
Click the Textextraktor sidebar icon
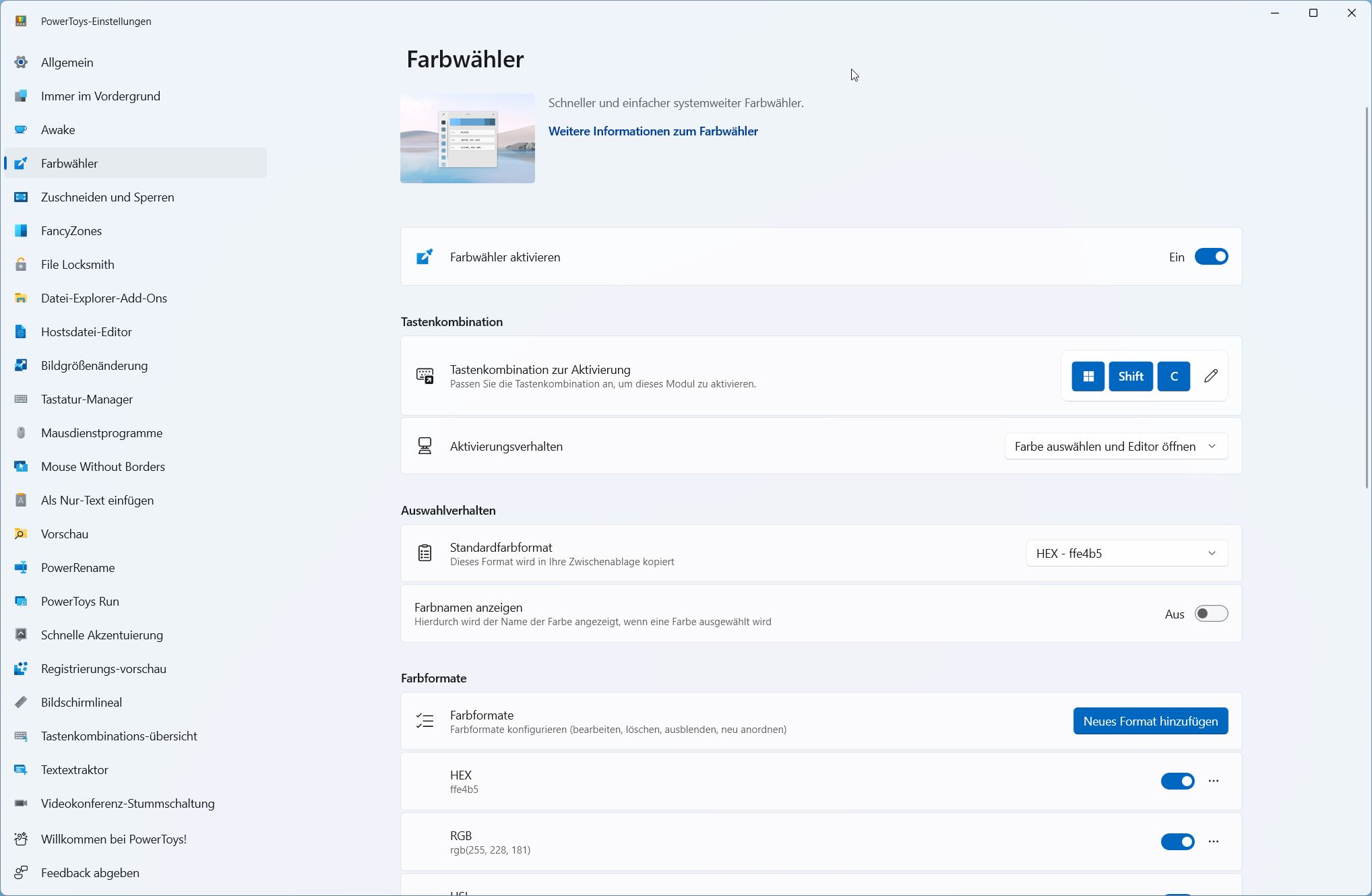tap(21, 770)
